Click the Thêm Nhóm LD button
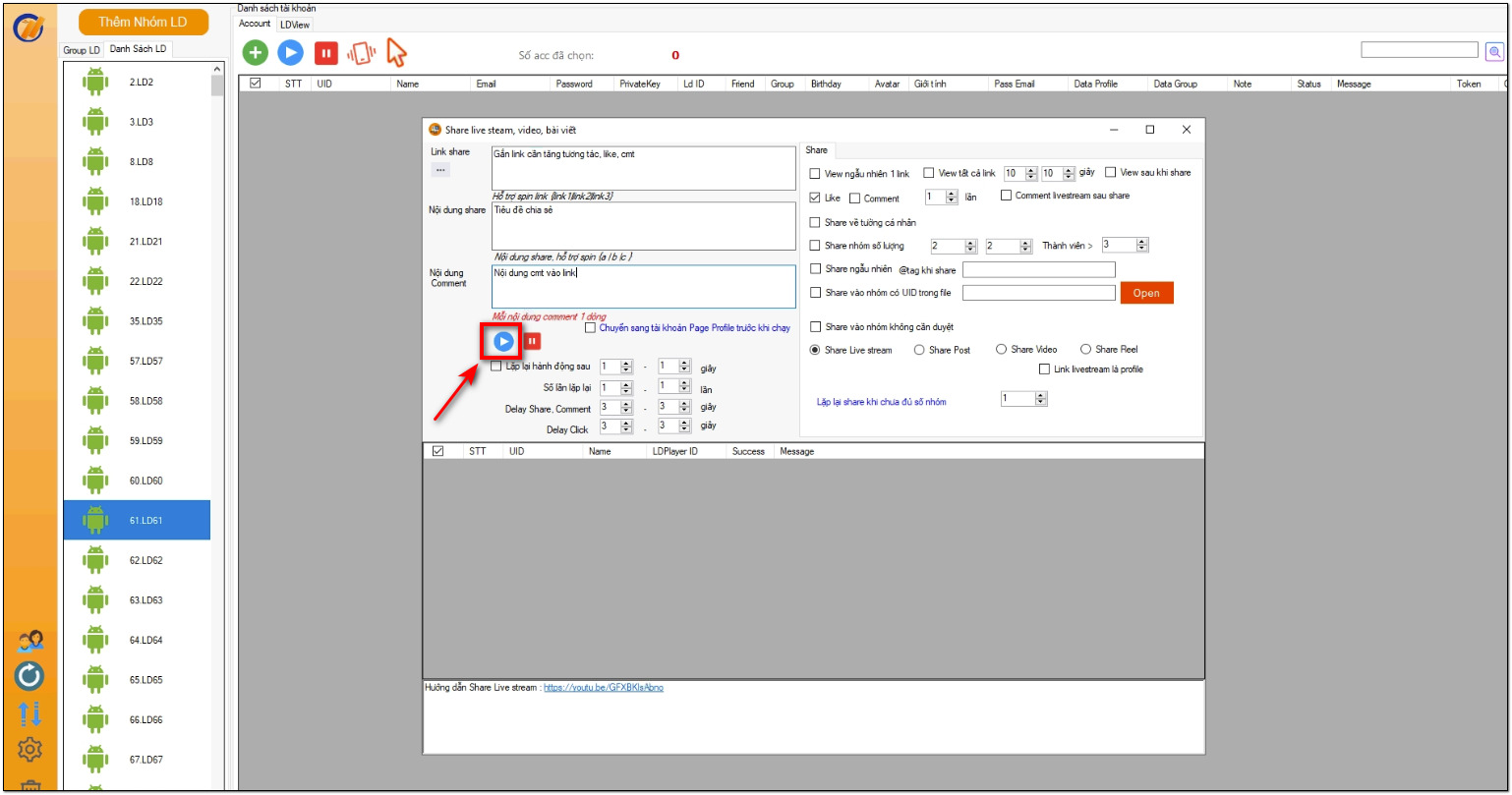 coord(144,22)
